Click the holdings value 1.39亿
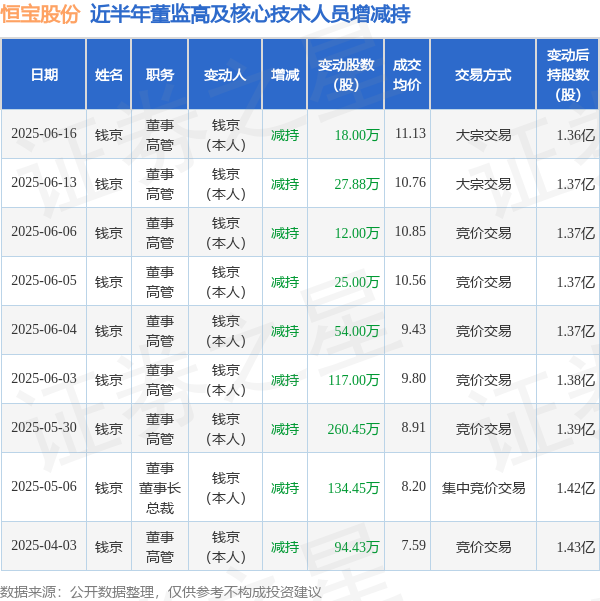 tap(576, 429)
